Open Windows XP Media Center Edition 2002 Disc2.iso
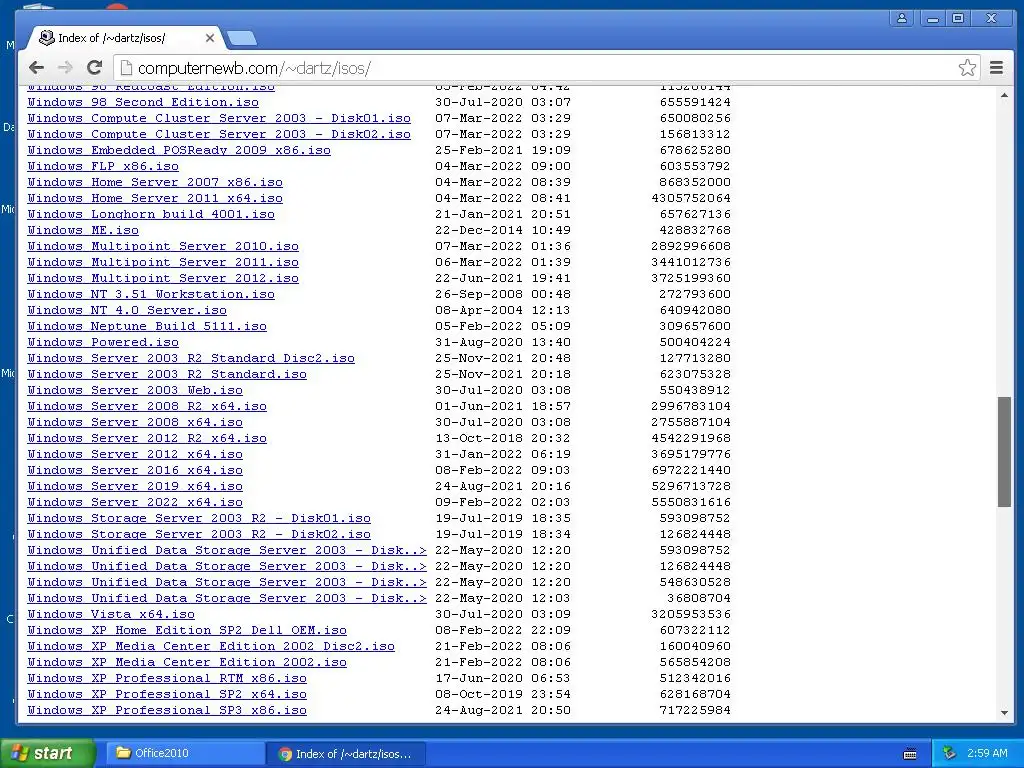Screen dimensions: 1024x768 click(x=211, y=647)
